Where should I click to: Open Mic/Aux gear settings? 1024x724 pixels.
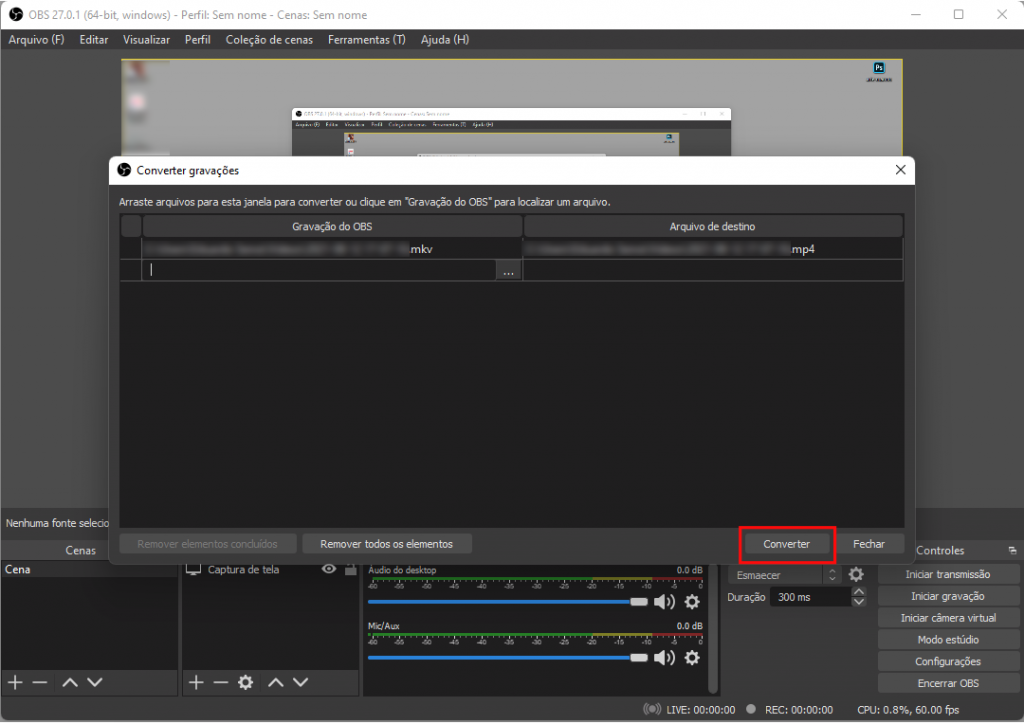tap(691, 658)
